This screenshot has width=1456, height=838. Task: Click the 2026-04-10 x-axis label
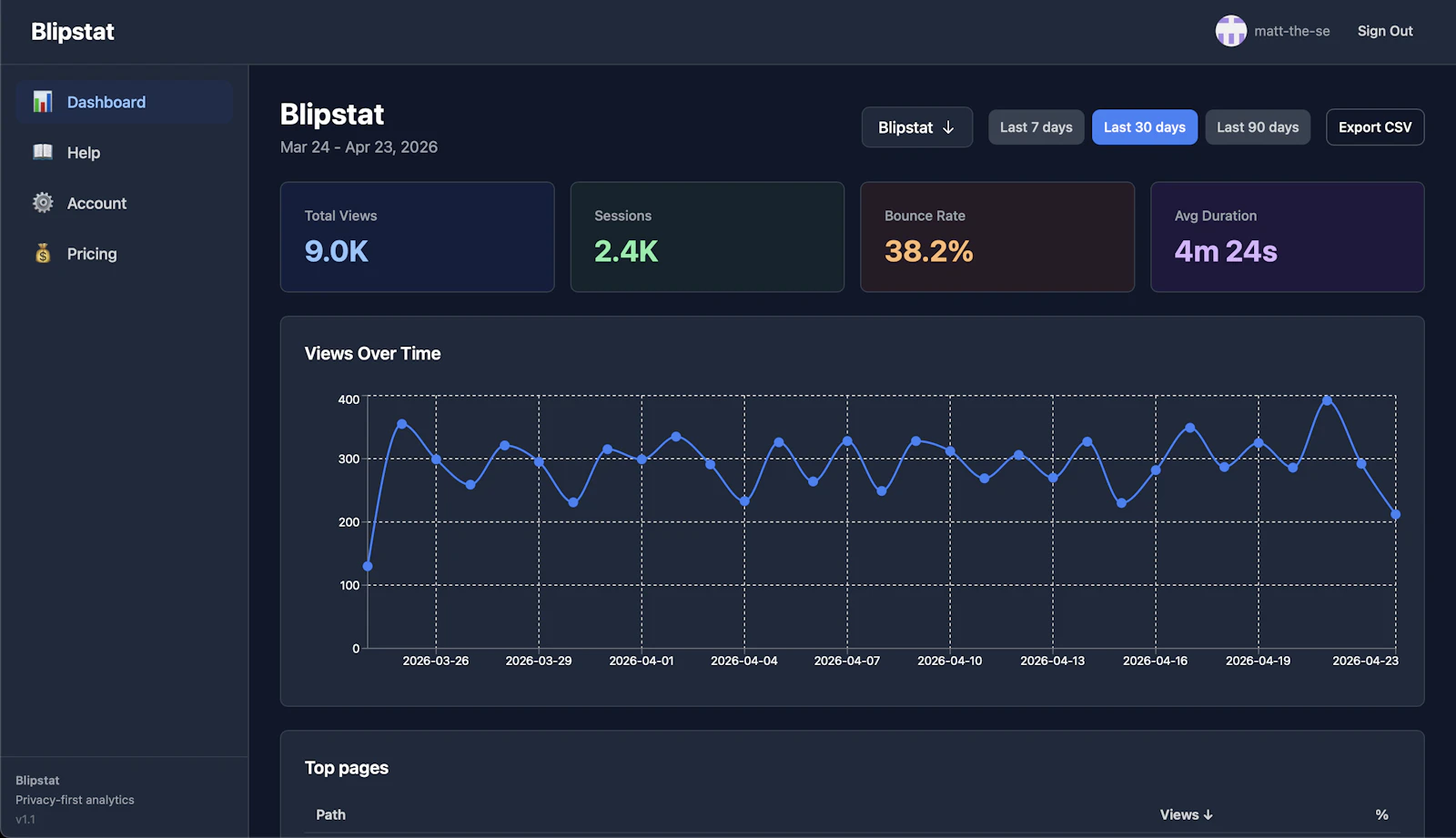pyautogui.click(x=949, y=661)
